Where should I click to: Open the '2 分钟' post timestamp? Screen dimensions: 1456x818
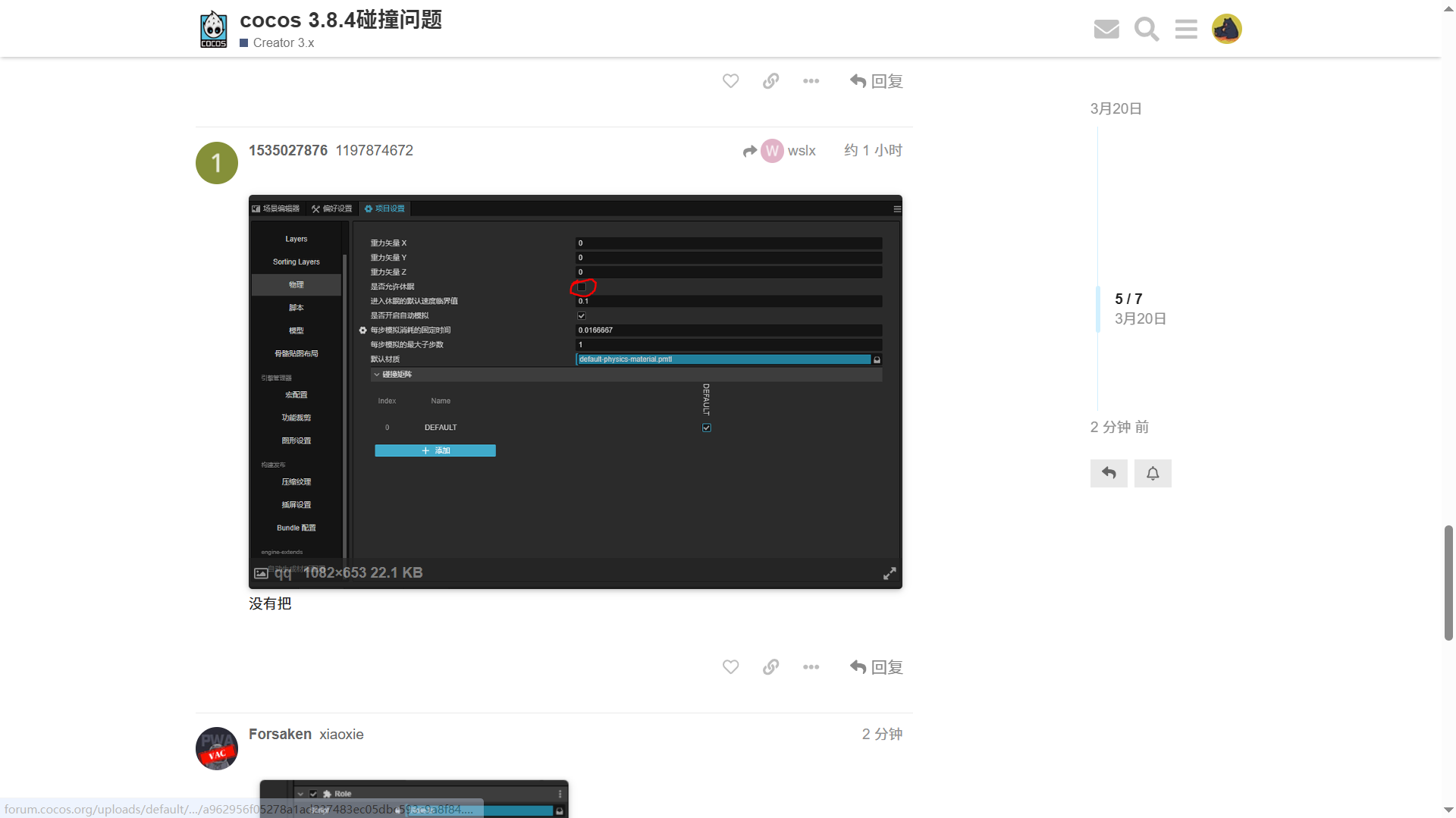pyautogui.click(x=882, y=734)
